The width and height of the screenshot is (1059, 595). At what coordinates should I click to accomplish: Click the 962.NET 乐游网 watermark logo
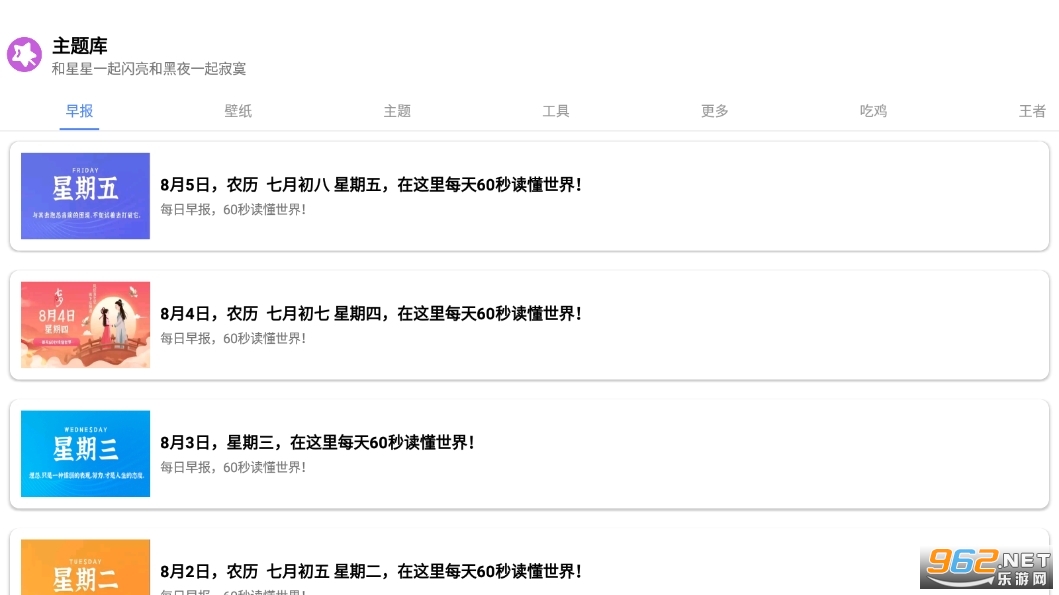pos(987,568)
